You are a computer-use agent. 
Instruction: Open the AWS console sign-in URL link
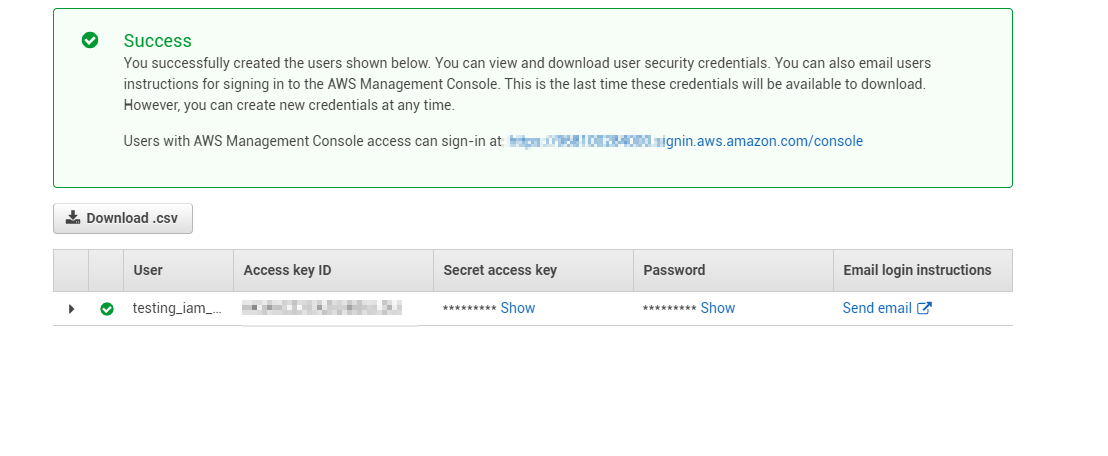pyautogui.click(x=685, y=141)
